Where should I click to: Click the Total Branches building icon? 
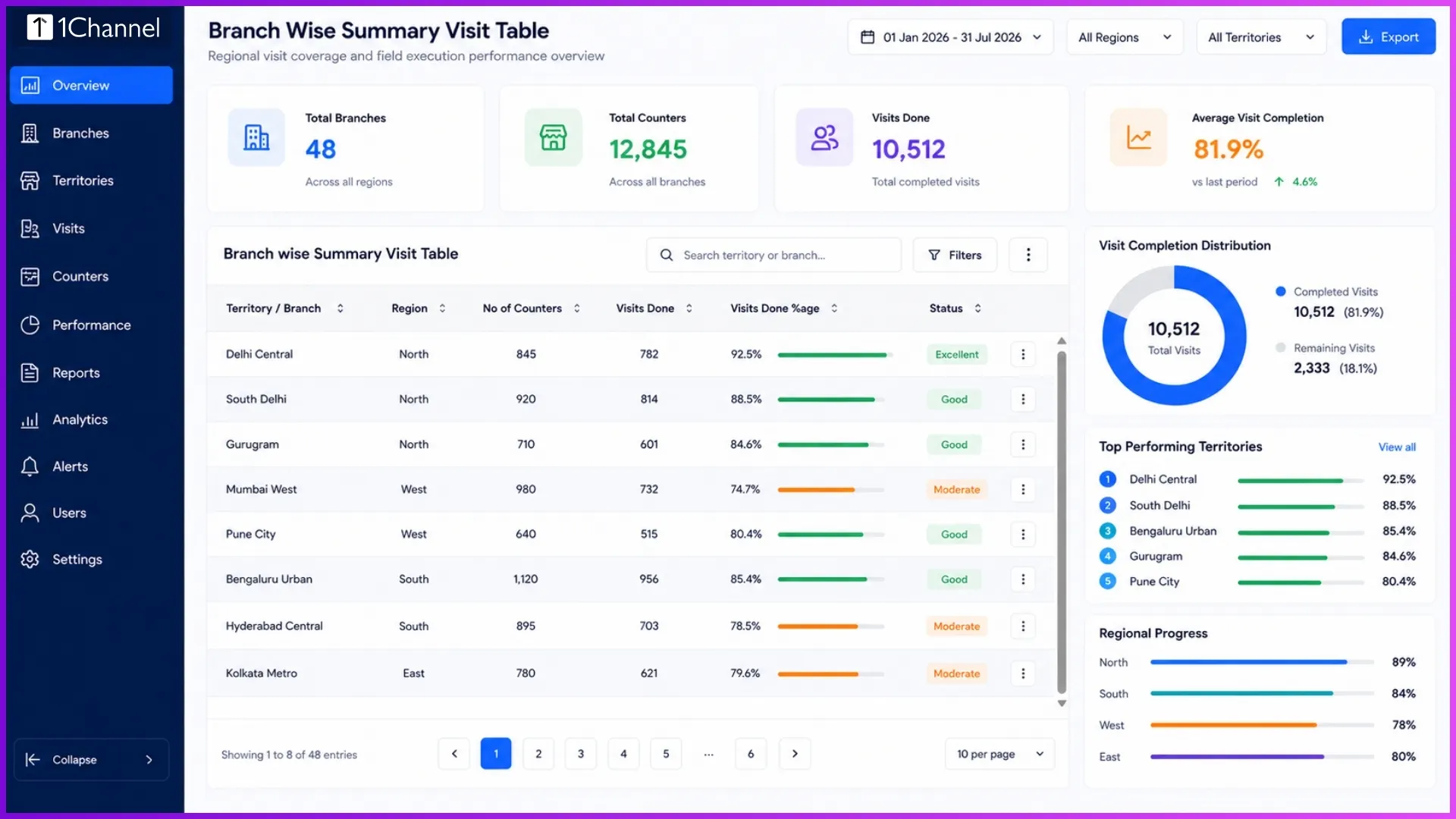click(256, 137)
